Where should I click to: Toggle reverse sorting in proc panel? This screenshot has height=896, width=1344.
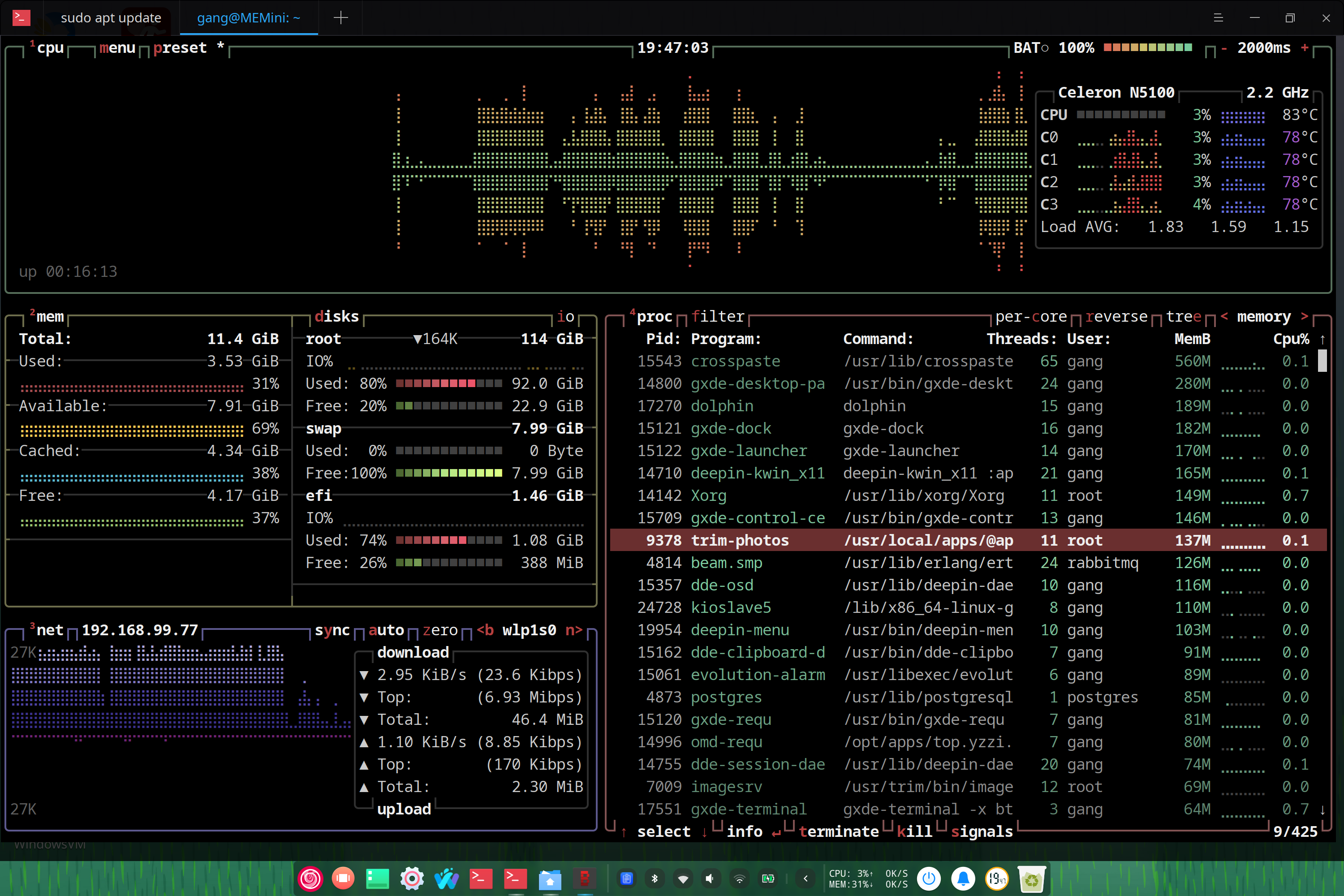point(1116,317)
